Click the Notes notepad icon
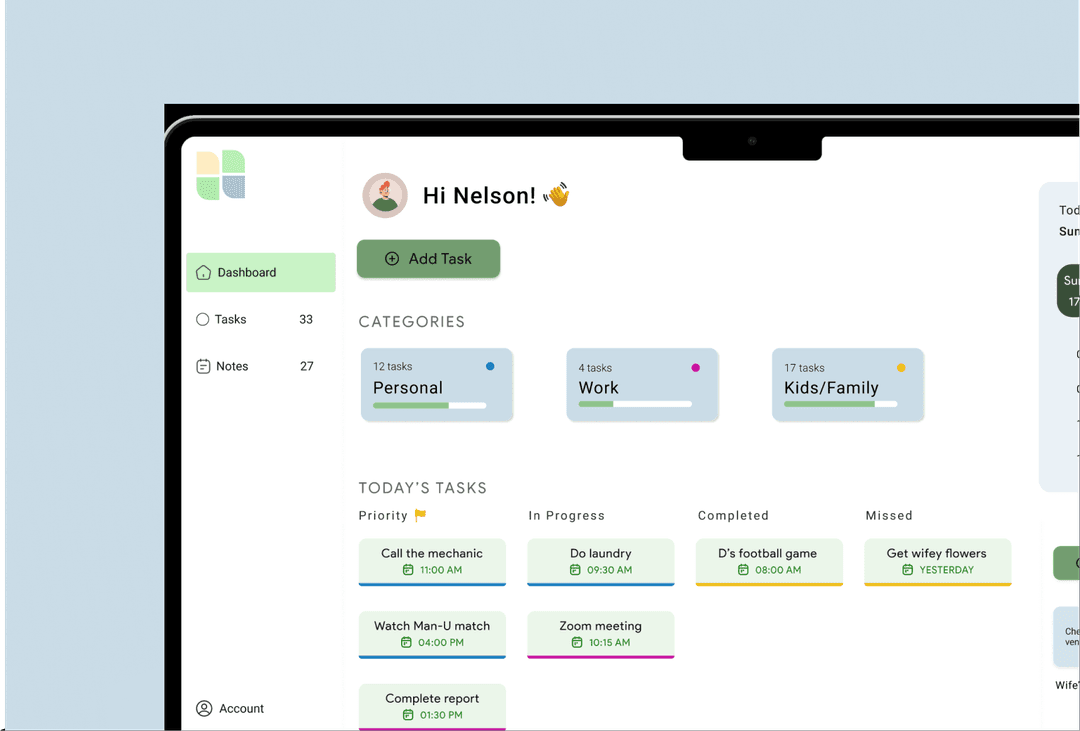Viewport: 1080px width, 731px height. [x=204, y=366]
